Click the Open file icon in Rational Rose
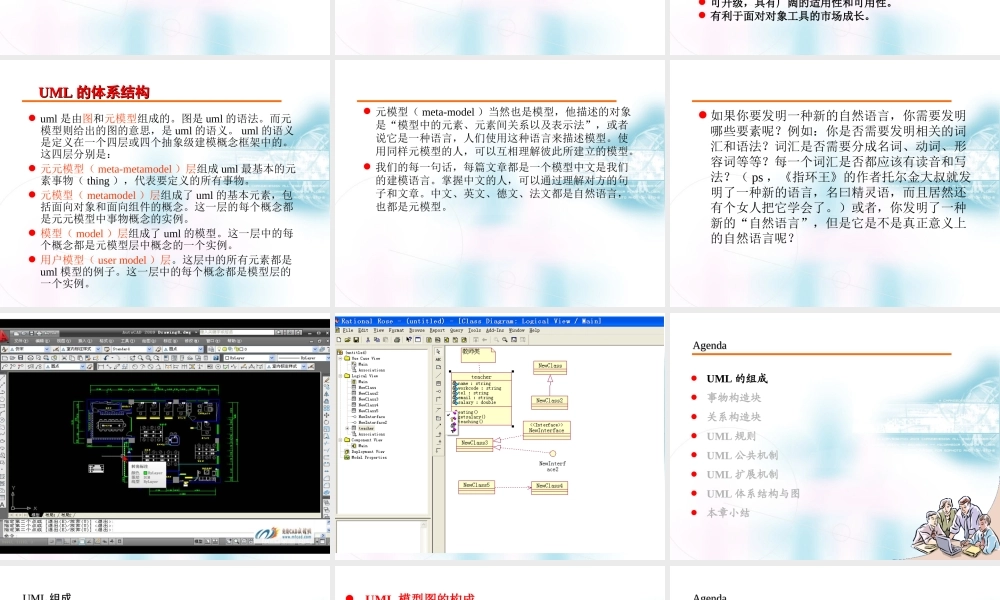The height and width of the screenshot is (600, 1000). (x=348, y=340)
